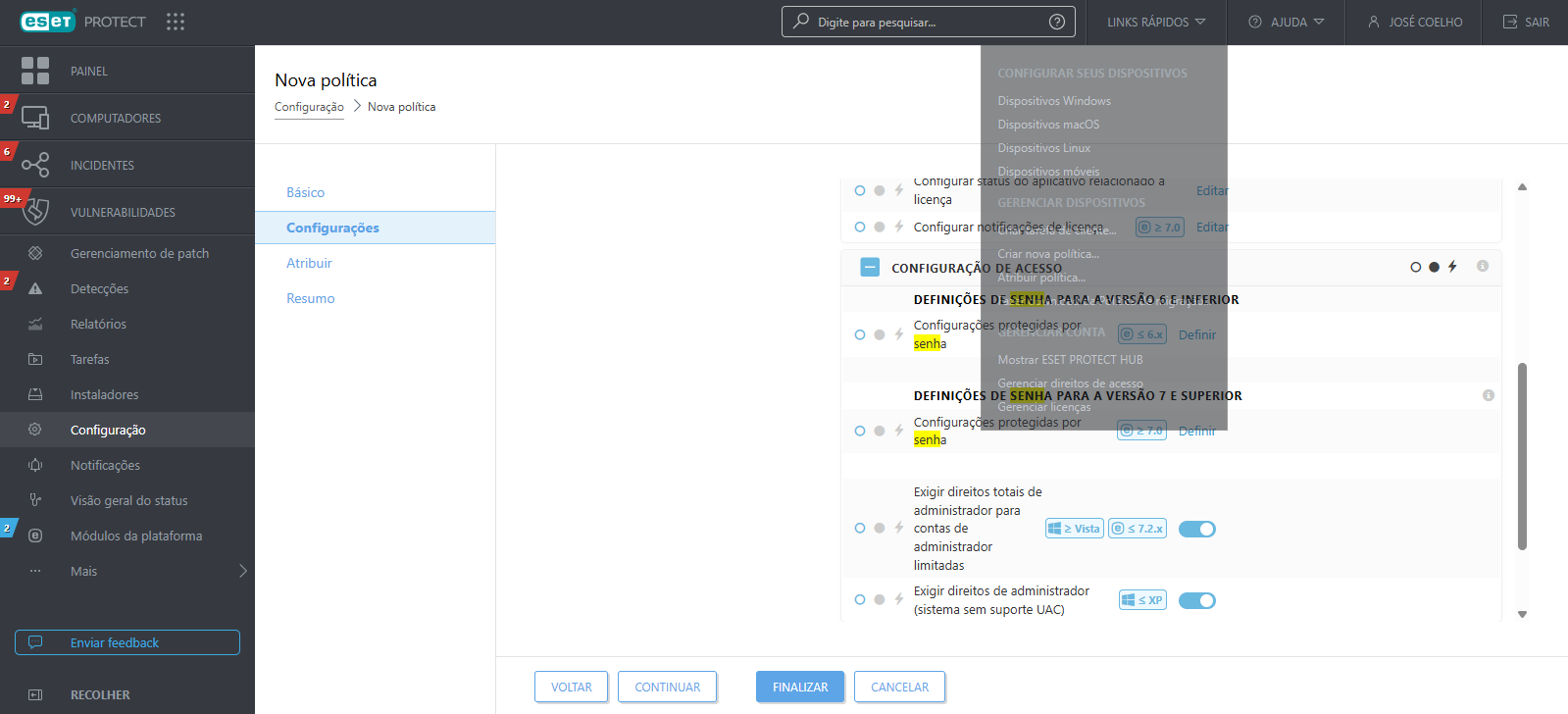Open the Incidentes sidebar icon
1568x714 pixels.
[35, 165]
